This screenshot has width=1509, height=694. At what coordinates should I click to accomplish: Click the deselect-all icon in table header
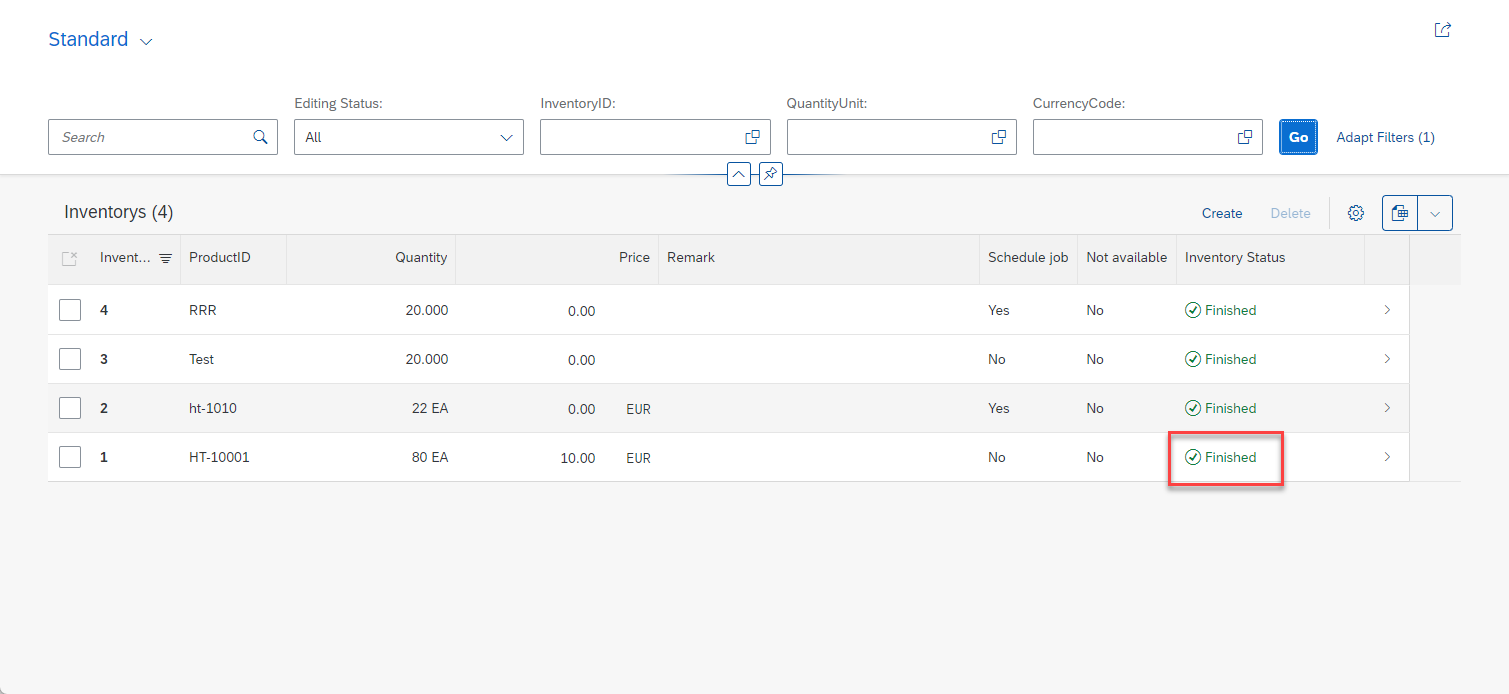click(x=69, y=258)
